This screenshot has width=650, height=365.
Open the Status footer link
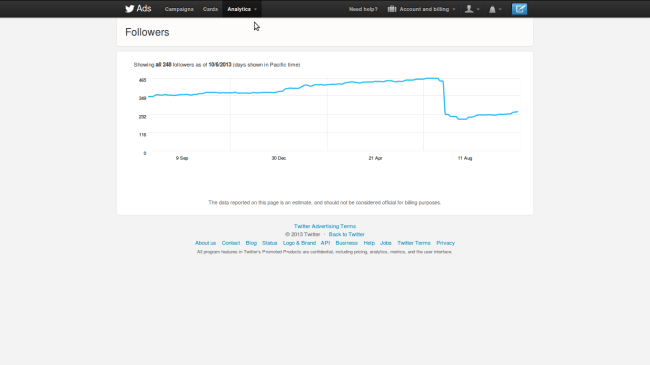(x=269, y=243)
